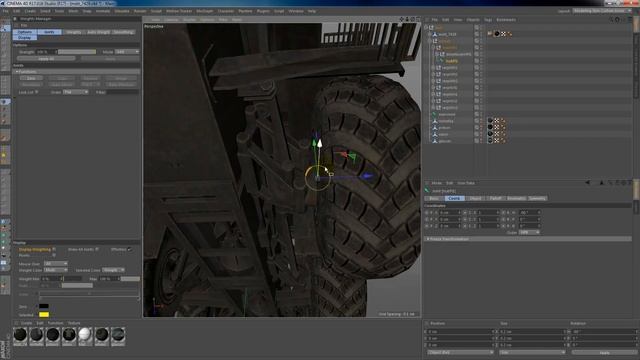Select the first material thumbnail in the Material Manager
This screenshot has height=360, width=640.
pyautogui.click(x=20, y=336)
